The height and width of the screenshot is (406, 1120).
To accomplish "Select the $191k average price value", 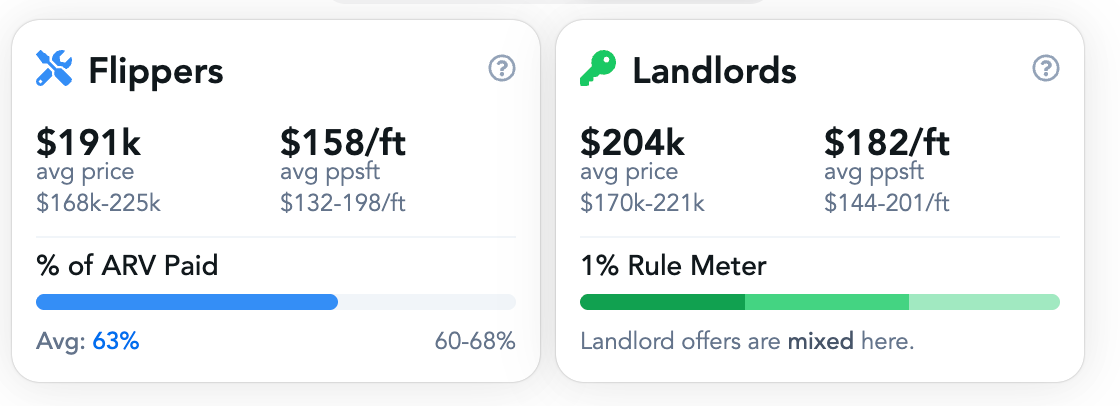I will (88, 142).
